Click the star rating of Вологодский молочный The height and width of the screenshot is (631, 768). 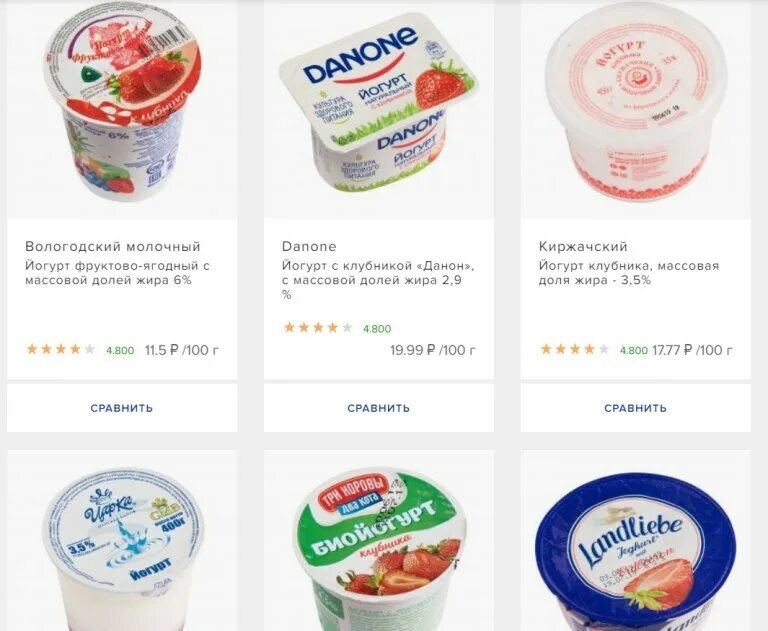tap(60, 349)
